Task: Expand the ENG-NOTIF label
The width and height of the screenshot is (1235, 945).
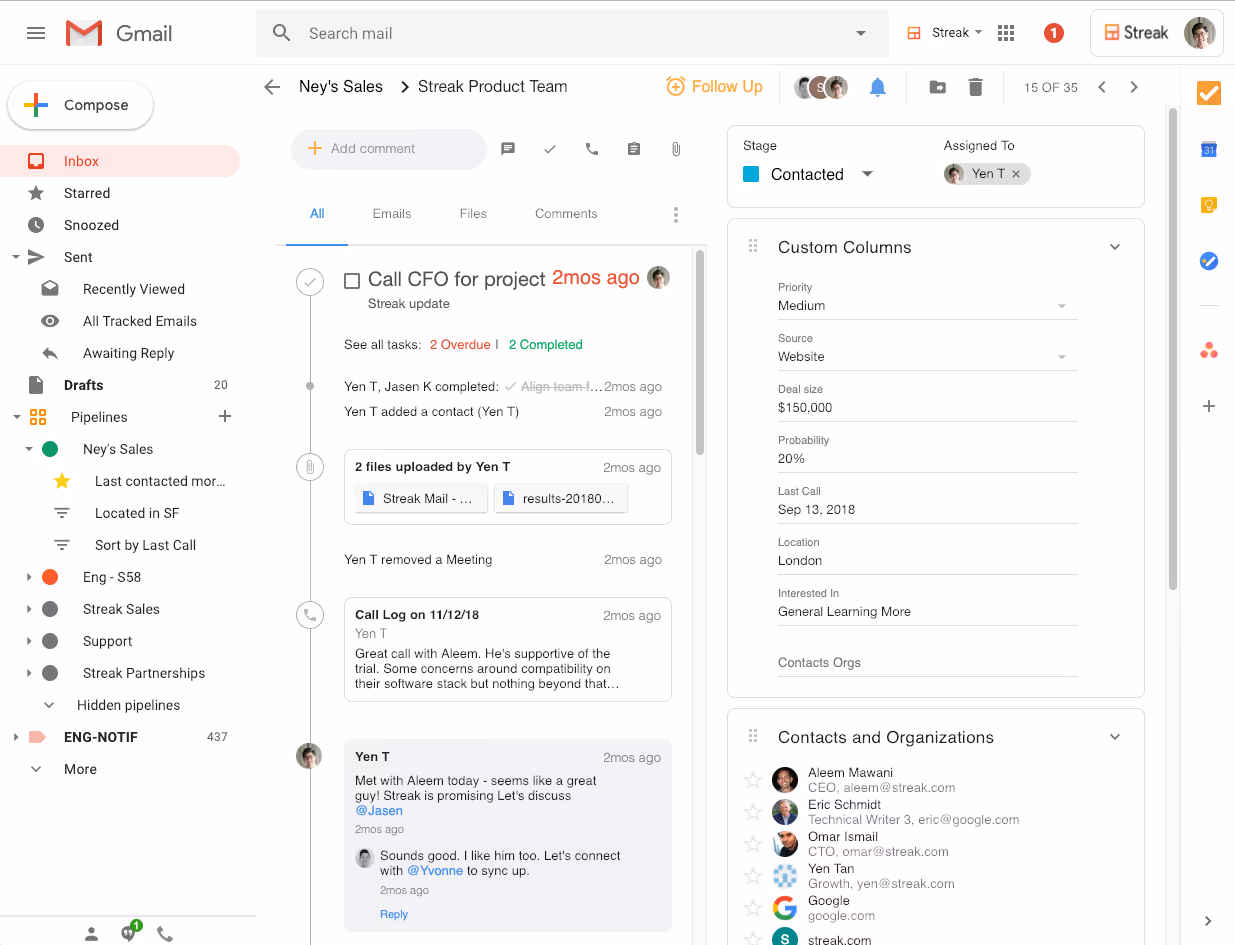Action: pyautogui.click(x=15, y=737)
